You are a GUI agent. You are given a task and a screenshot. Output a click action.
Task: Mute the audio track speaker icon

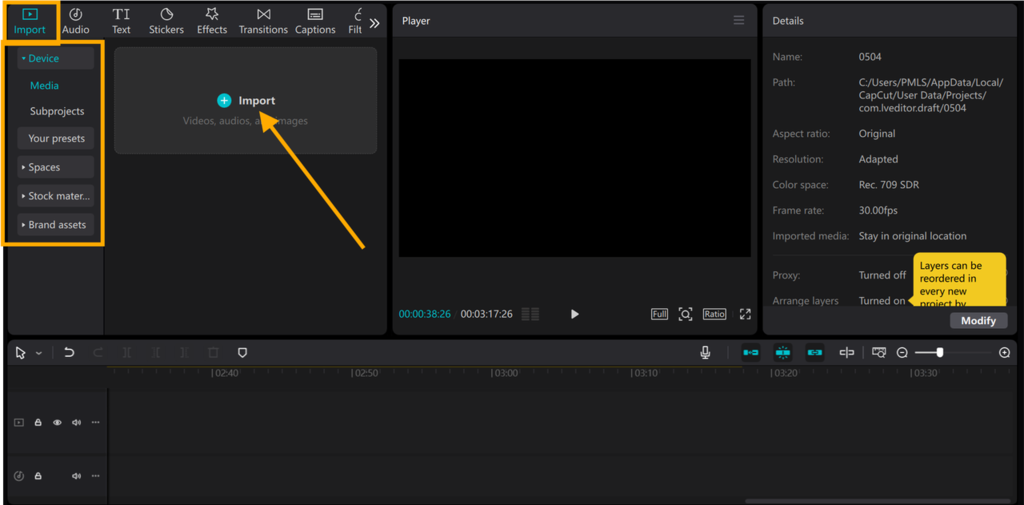76,476
